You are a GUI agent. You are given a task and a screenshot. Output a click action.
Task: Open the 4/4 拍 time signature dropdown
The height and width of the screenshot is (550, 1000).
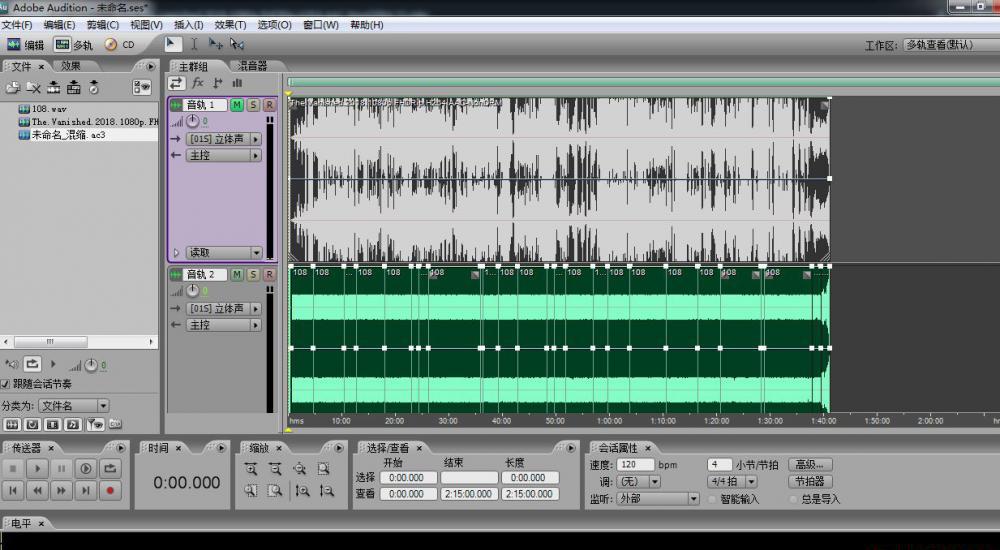(x=732, y=482)
